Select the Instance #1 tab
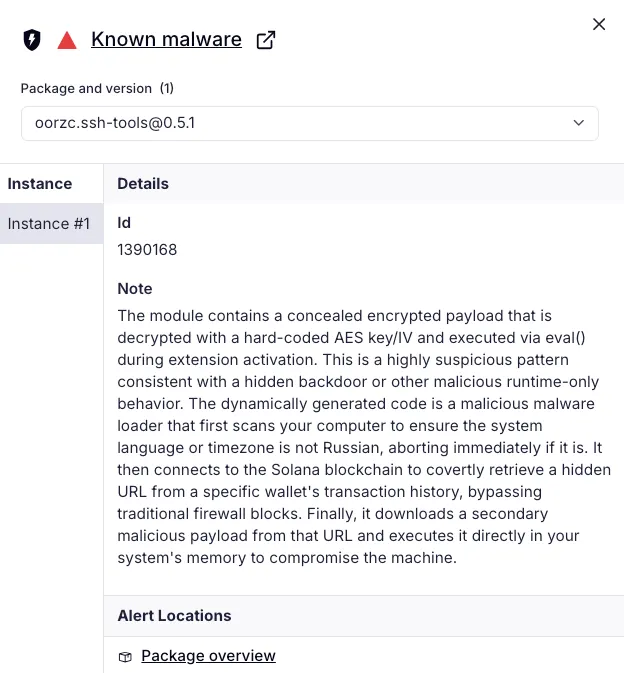 point(49,224)
